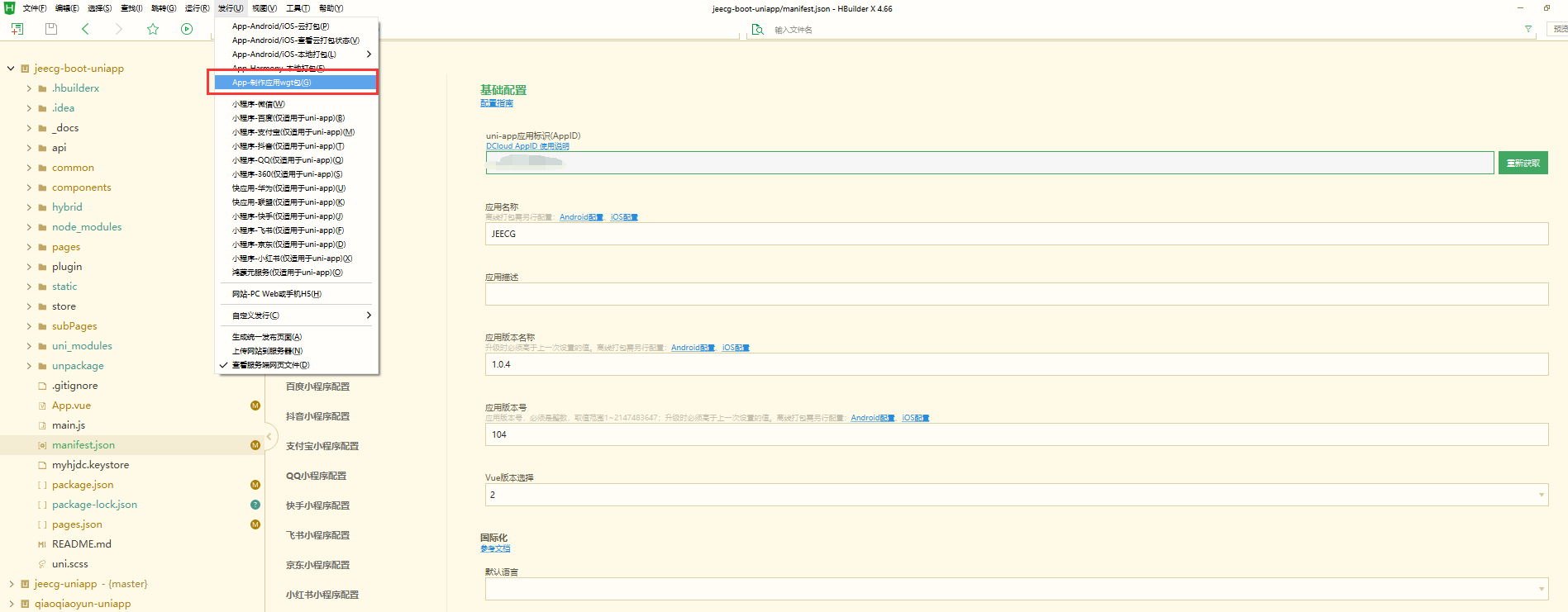Toggle 查看服务端网页文件(D) checked menu item
1568x612 pixels.
(270, 365)
